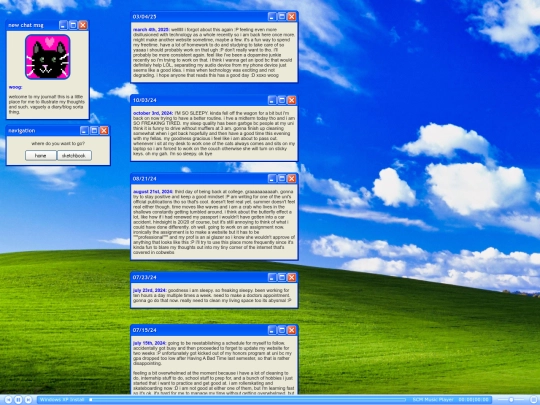Close the 07/23/24 journal window
Image resolution: width=540 pixels, height=405 pixels.
(292, 277)
